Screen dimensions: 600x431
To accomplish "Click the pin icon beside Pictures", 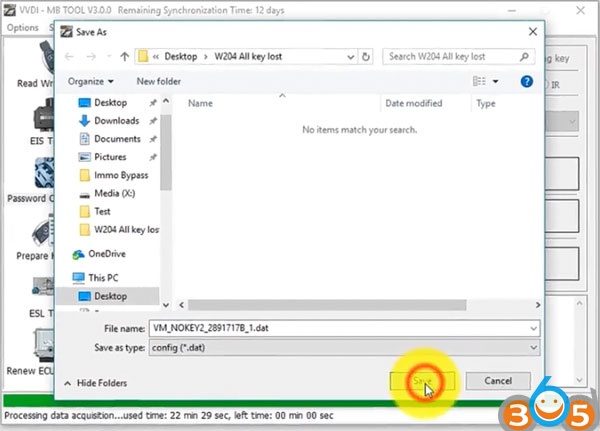I will pos(153,157).
